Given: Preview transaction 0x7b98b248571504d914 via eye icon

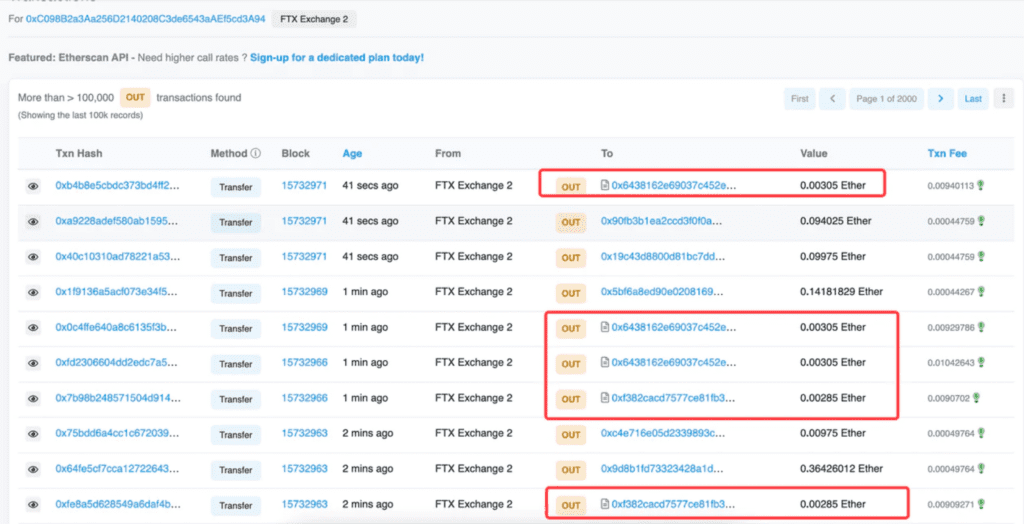Looking at the screenshot, I should [33, 398].
